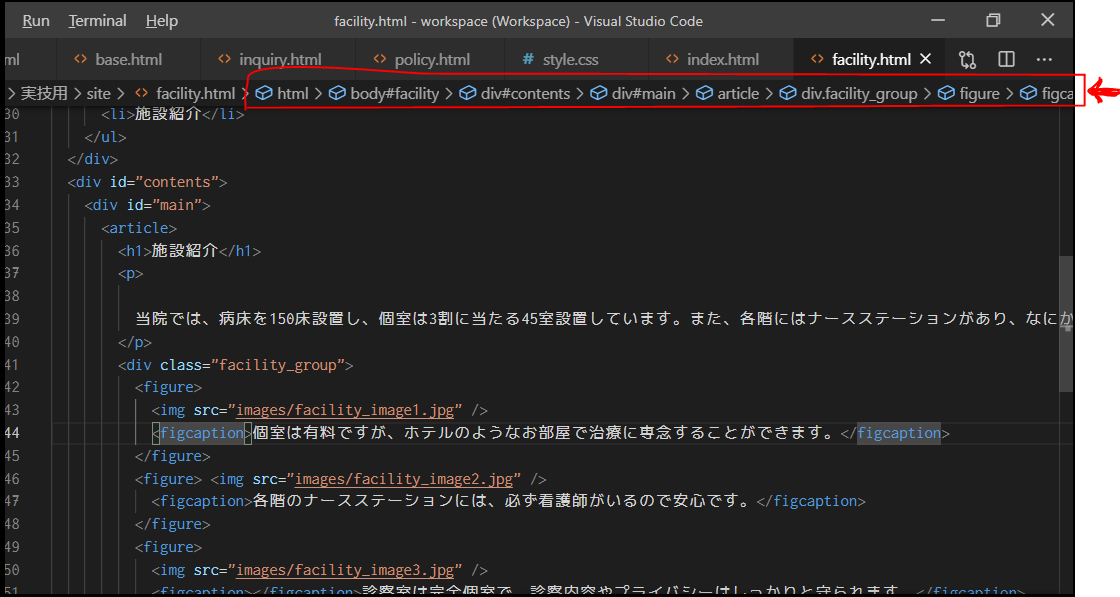Switch to the base.html tab

pyautogui.click(x=129, y=59)
